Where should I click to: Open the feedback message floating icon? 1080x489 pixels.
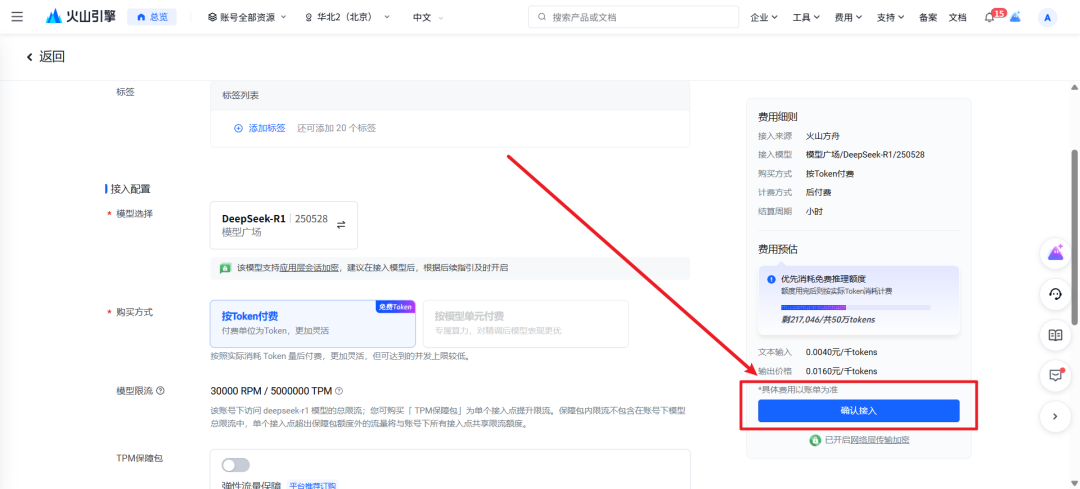coord(1056,375)
